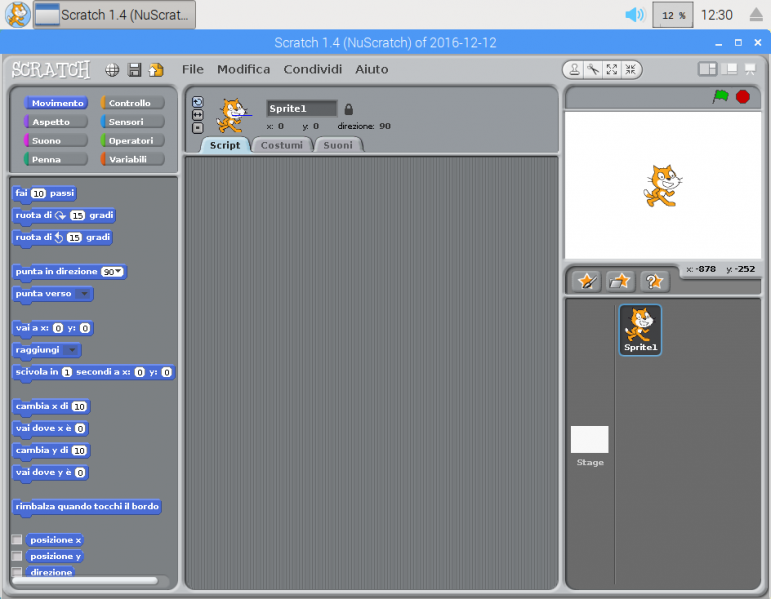Select Controllo block category

click(133, 103)
